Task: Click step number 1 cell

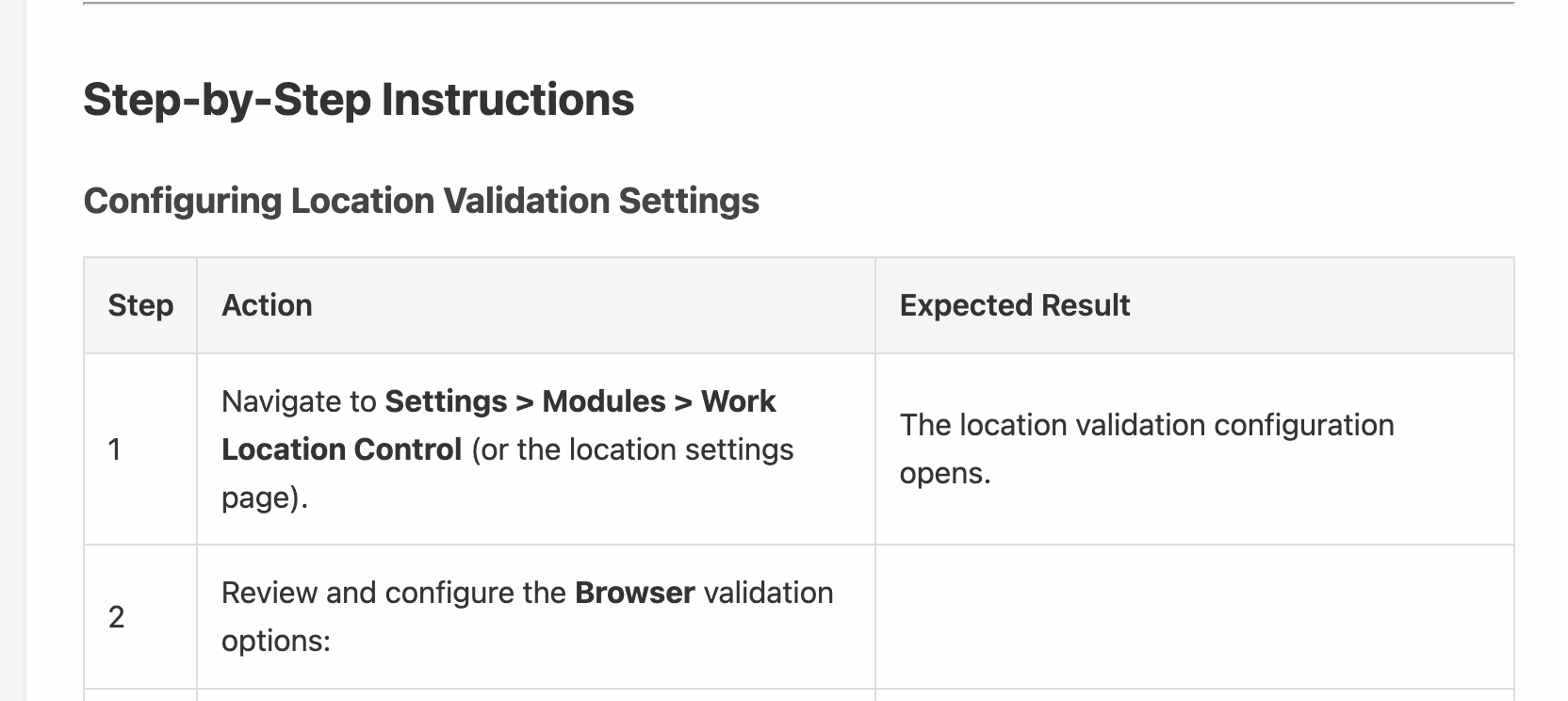Action: pos(115,449)
